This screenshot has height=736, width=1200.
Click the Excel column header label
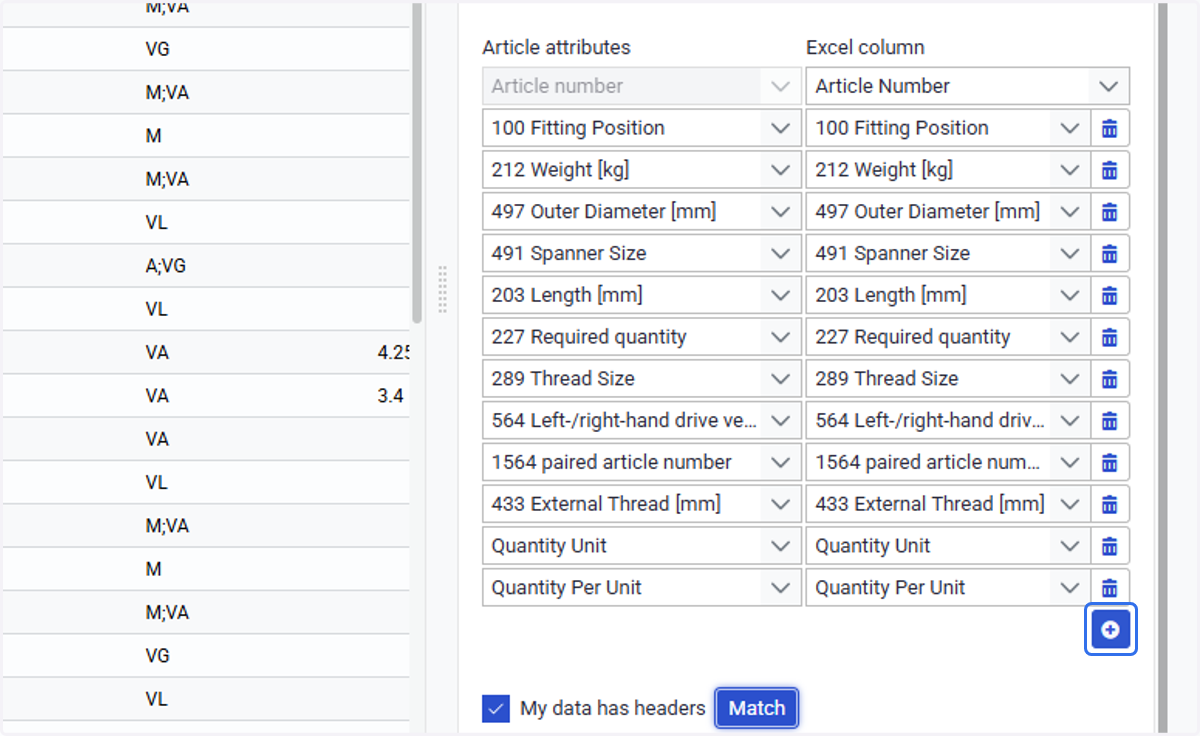(x=865, y=47)
